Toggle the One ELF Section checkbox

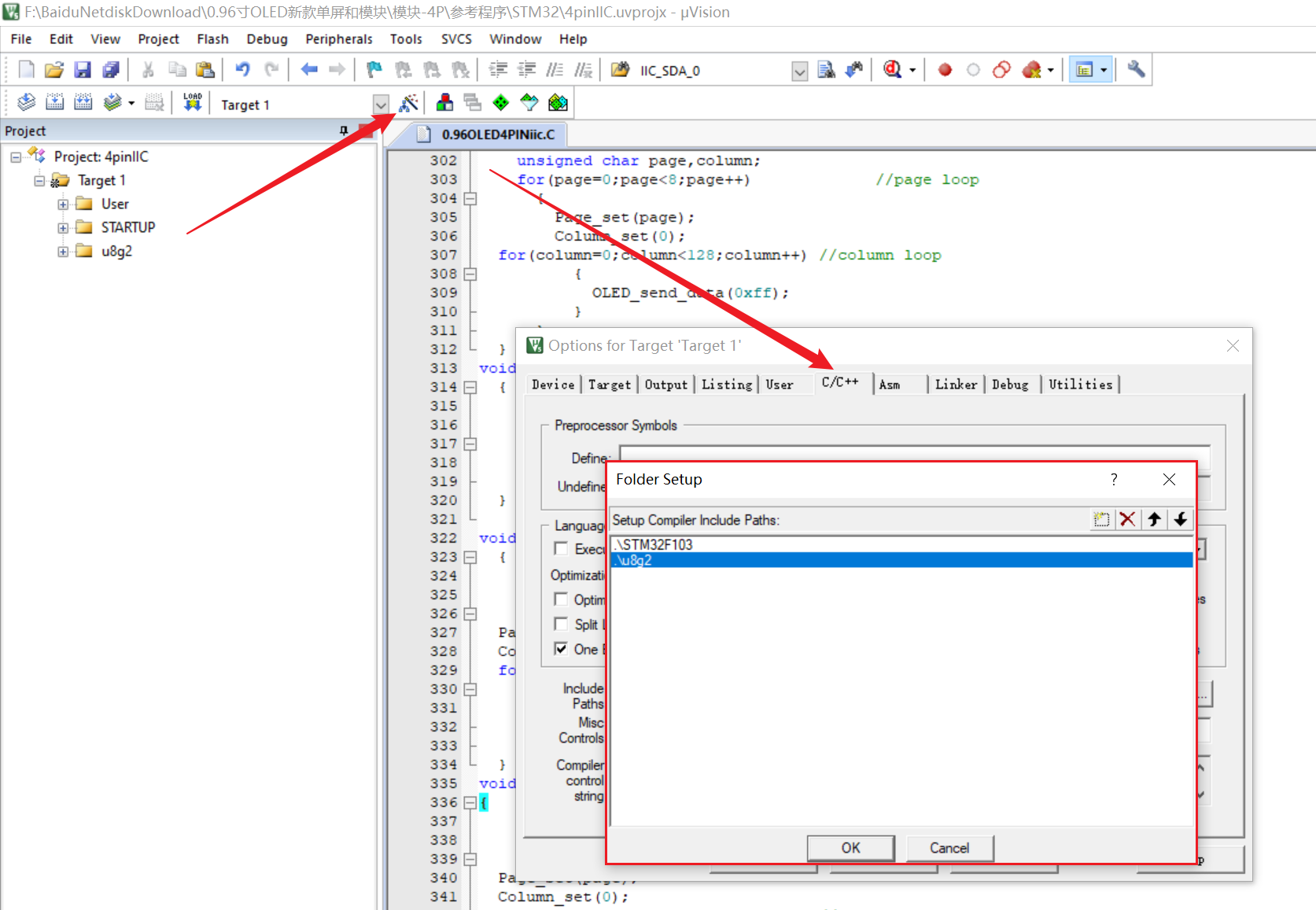561,649
